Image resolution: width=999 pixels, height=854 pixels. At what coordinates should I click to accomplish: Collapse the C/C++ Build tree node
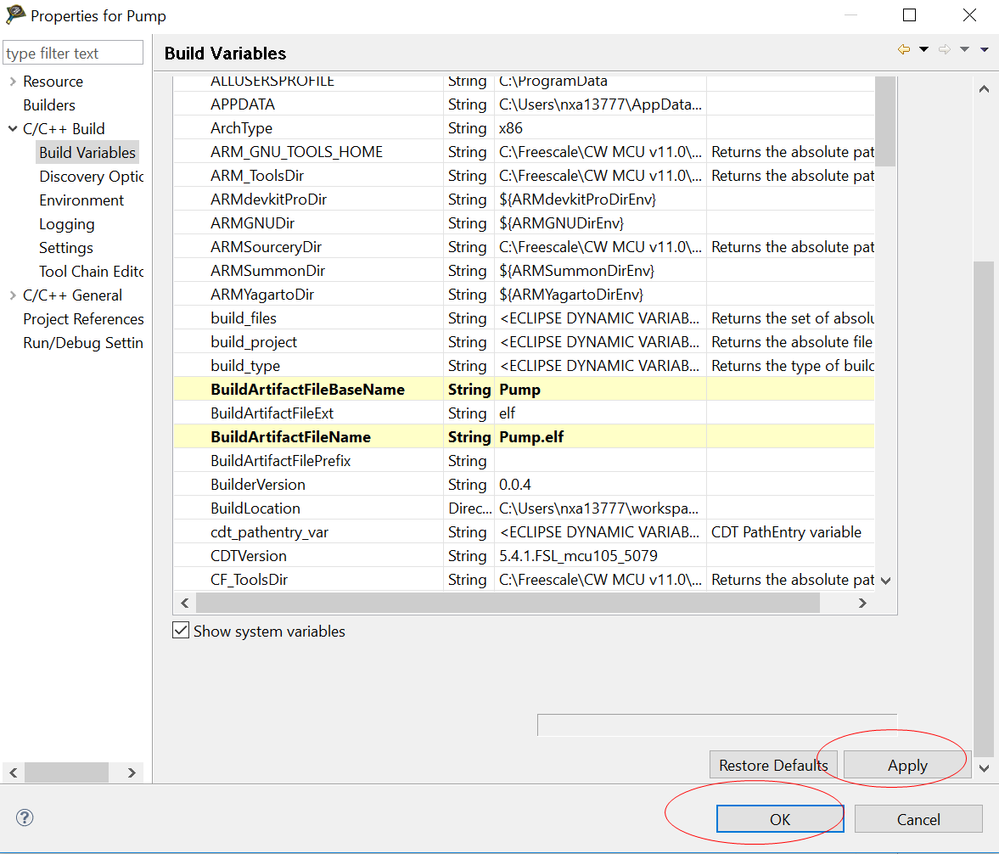point(13,129)
